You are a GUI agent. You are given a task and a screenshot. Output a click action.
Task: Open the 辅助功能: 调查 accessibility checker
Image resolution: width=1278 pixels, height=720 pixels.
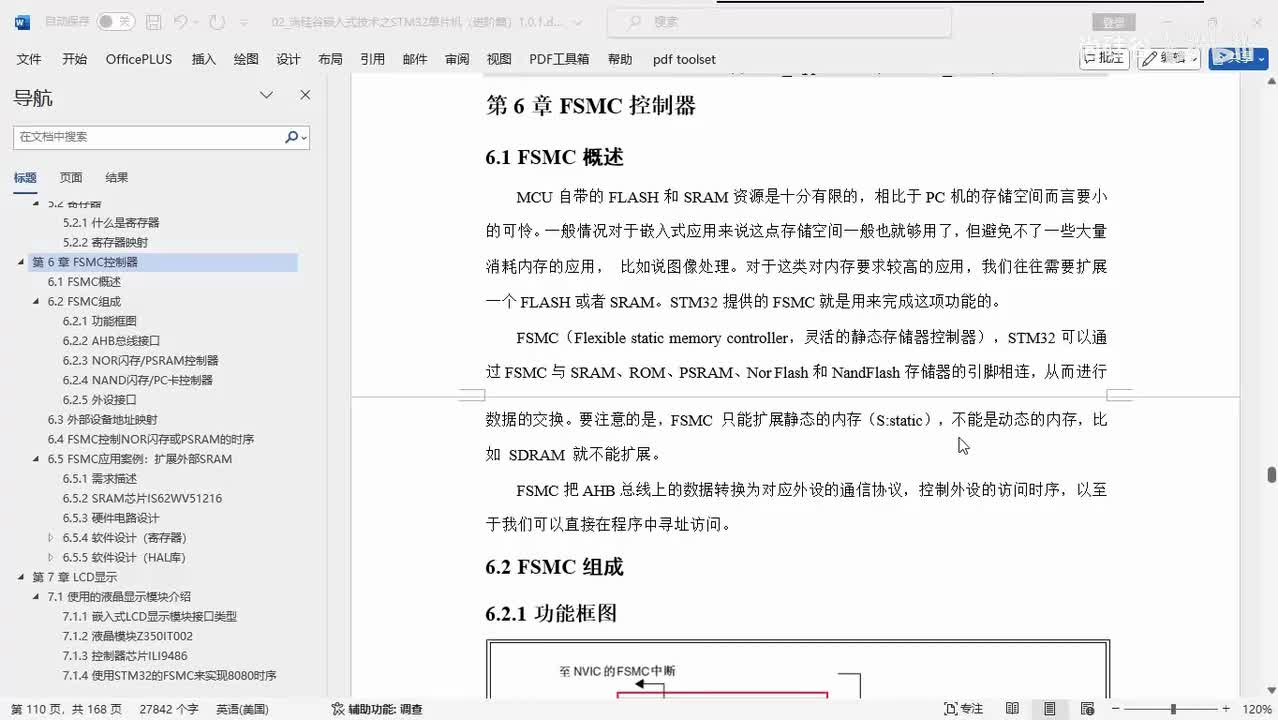pyautogui.click(x=377, y=709)
